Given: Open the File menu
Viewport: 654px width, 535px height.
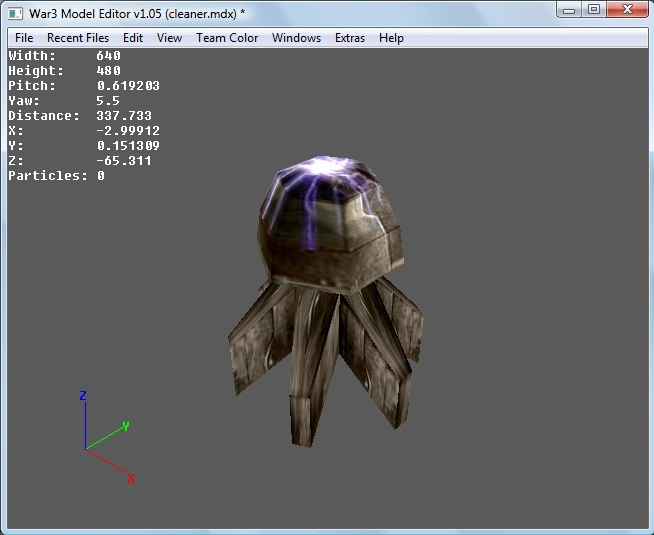Looking at the screenshot, I should point(24,38).
